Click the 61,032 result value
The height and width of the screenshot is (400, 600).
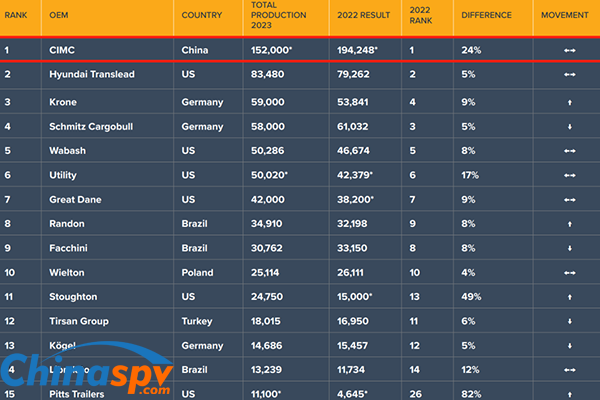click(x=352, y=127)
